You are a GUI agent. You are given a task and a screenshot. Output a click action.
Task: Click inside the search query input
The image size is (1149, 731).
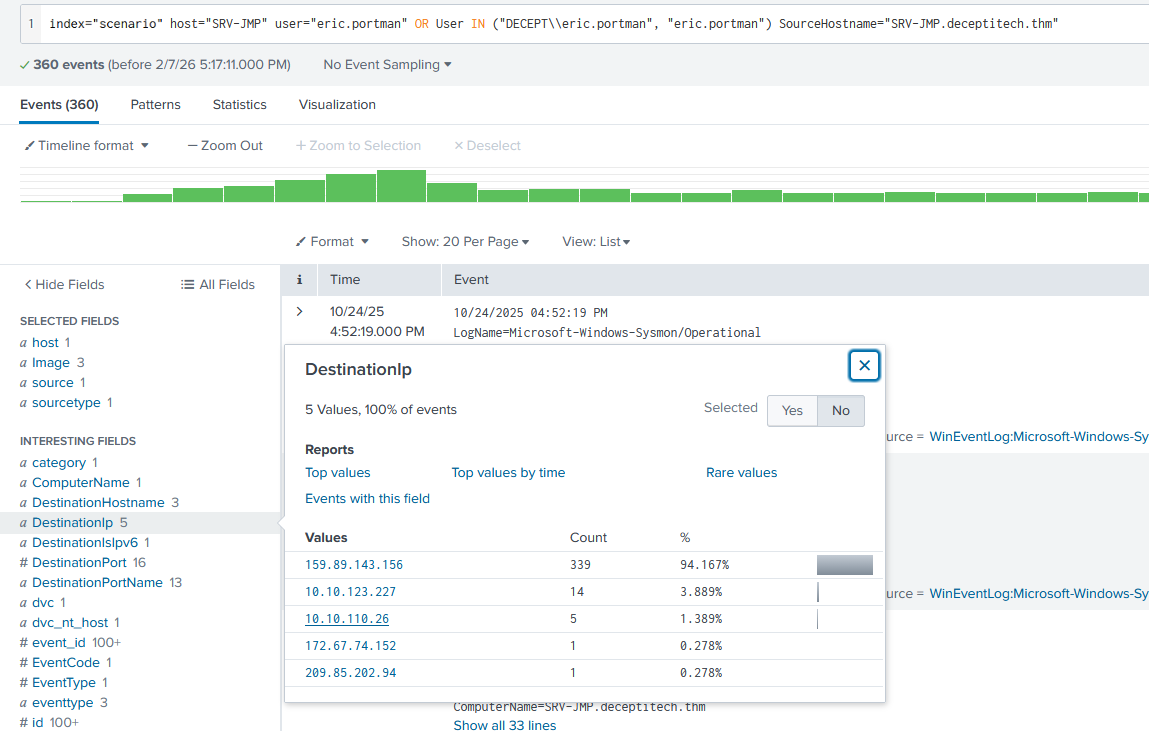click(586, 23)
